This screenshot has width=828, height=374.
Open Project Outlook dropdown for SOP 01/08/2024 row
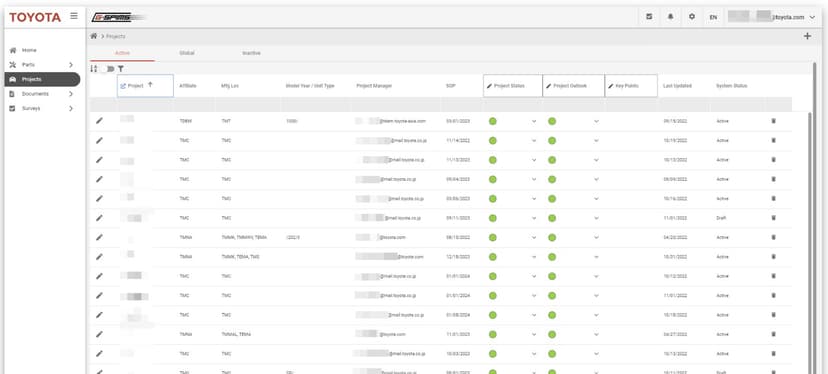click(597, 315)
